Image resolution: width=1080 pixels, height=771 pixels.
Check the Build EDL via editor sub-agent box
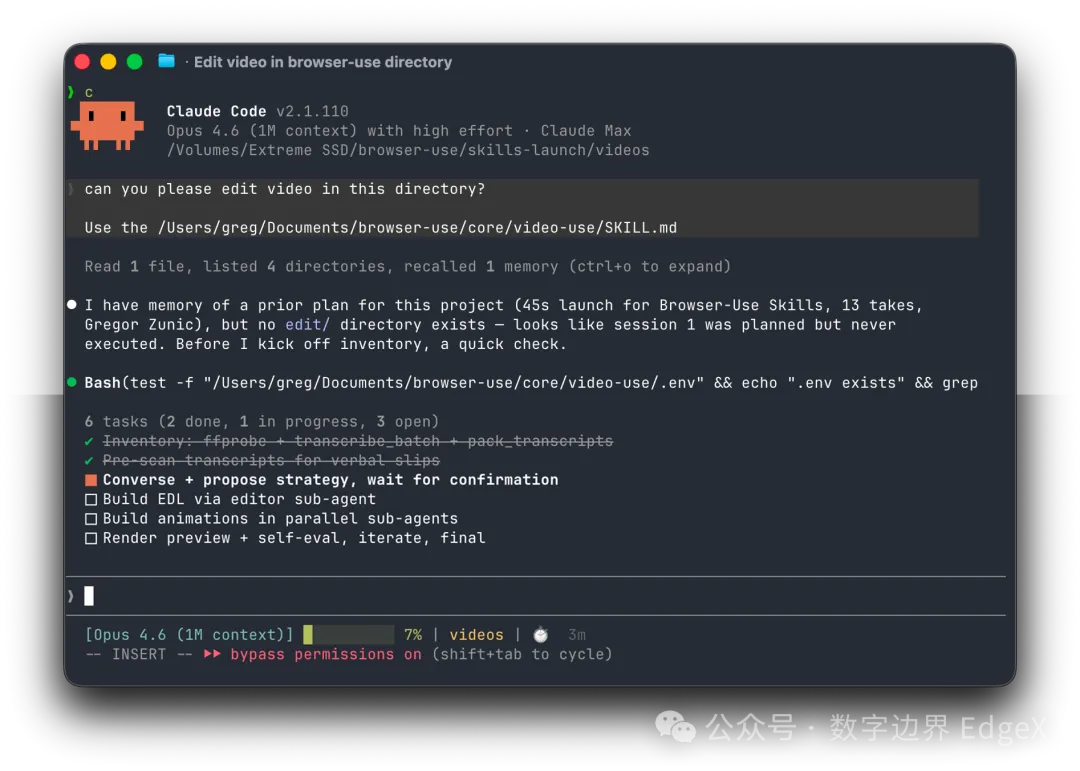pyautogui.click(x=90, y=499)
